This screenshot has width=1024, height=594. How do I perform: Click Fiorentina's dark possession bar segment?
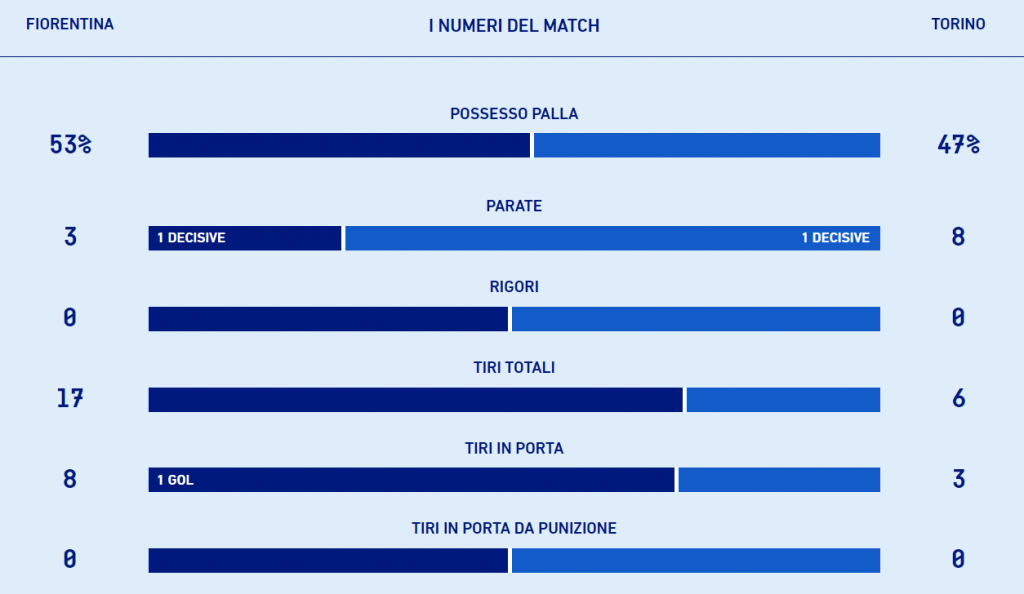click(339, 145)
